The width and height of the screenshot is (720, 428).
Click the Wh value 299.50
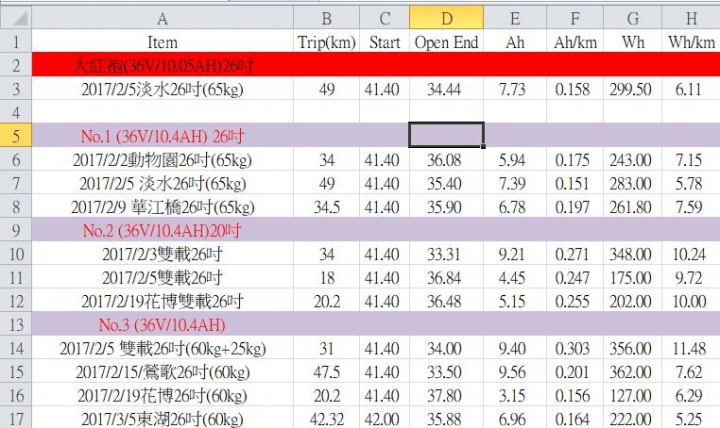pyautogui.click(x=633, y=88)
